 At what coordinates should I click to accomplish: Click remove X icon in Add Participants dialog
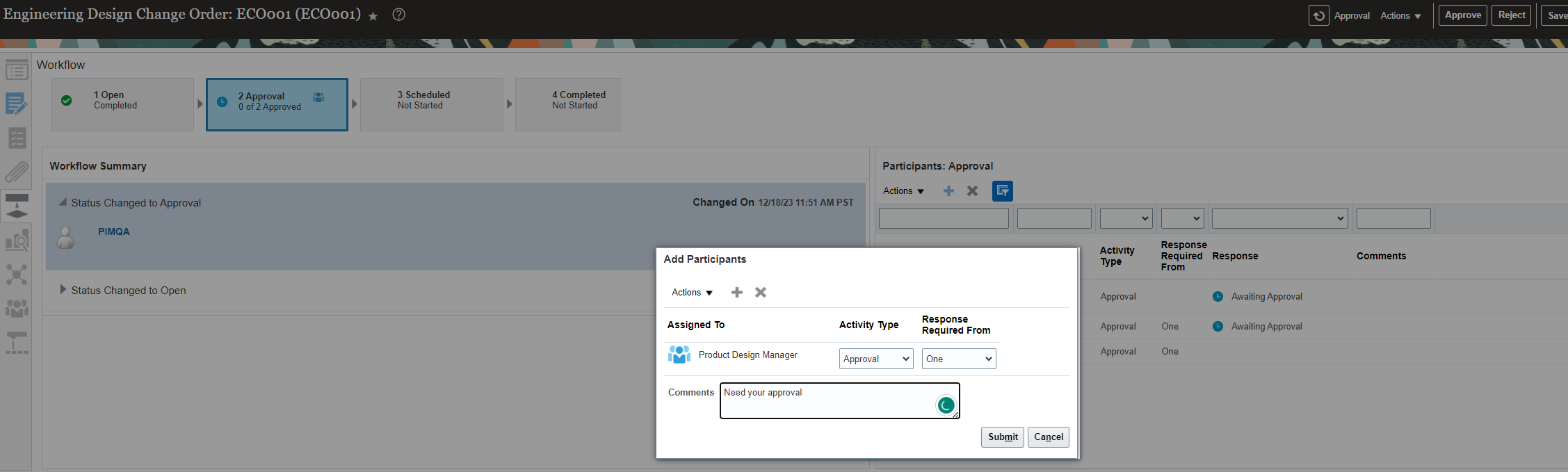[761, 292]
